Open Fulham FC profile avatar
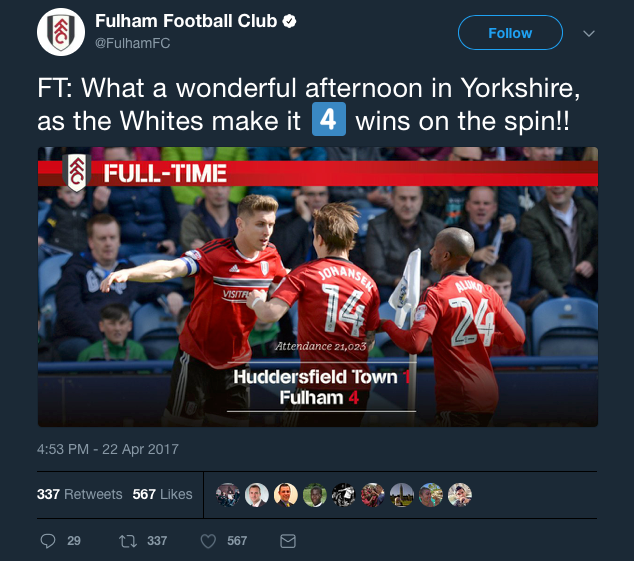This screenshot has height=561, width=634. (61, 32)
